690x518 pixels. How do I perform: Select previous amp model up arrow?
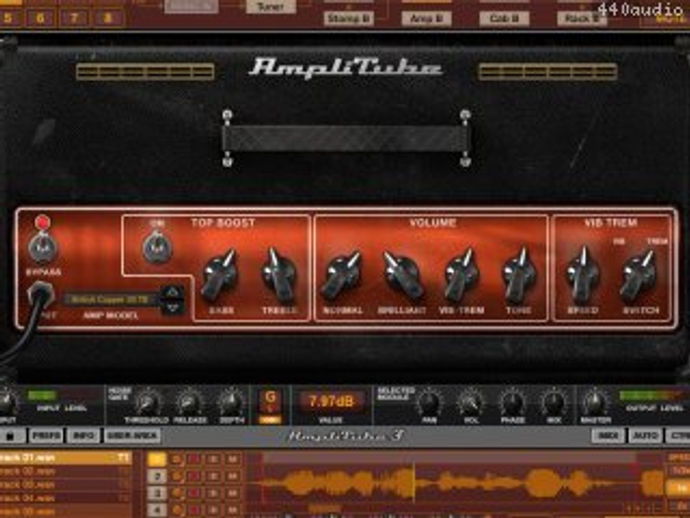tap(172, 292)
